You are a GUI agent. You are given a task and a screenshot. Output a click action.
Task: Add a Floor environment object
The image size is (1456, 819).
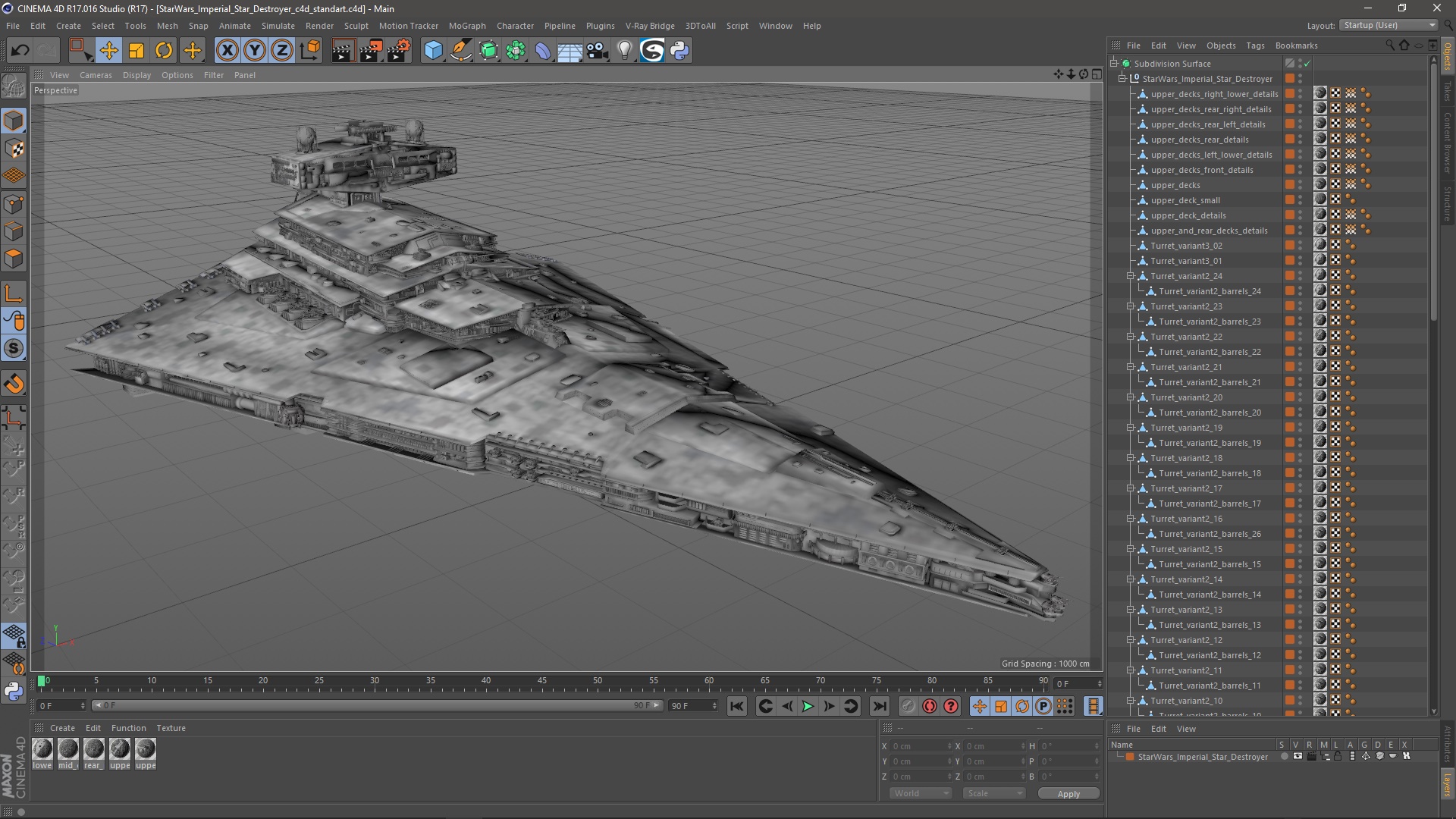coord(570,51)
